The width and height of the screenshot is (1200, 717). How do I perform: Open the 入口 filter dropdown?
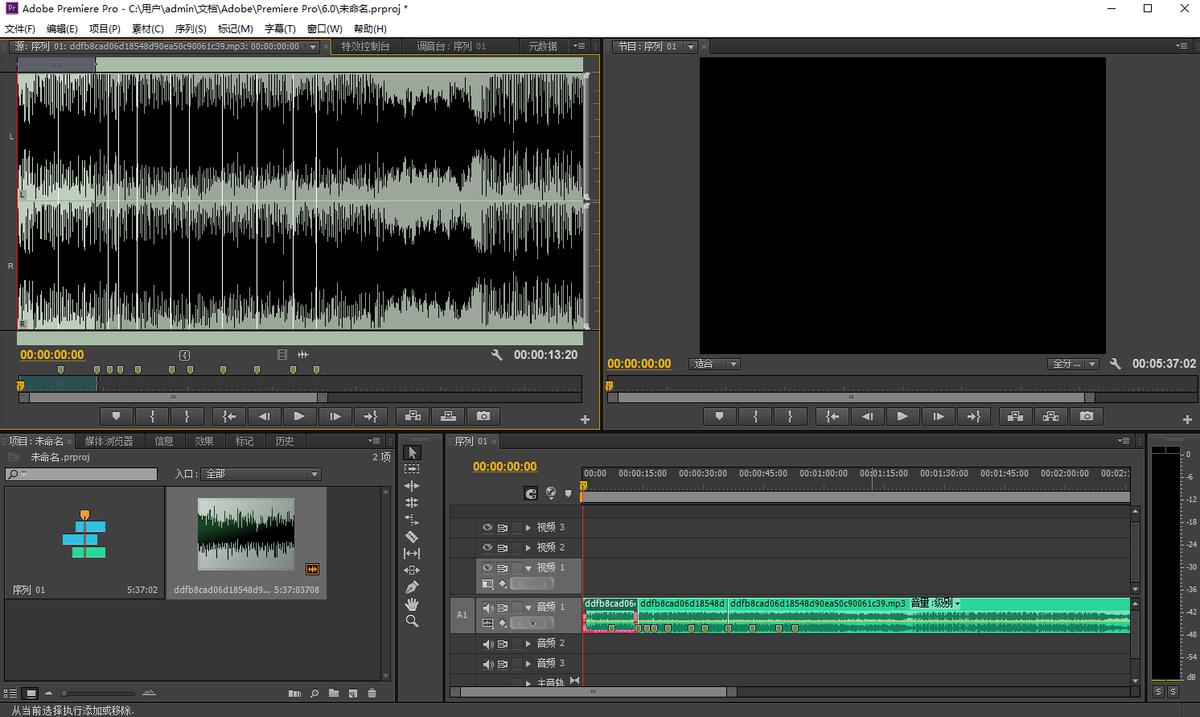[260, 474]
